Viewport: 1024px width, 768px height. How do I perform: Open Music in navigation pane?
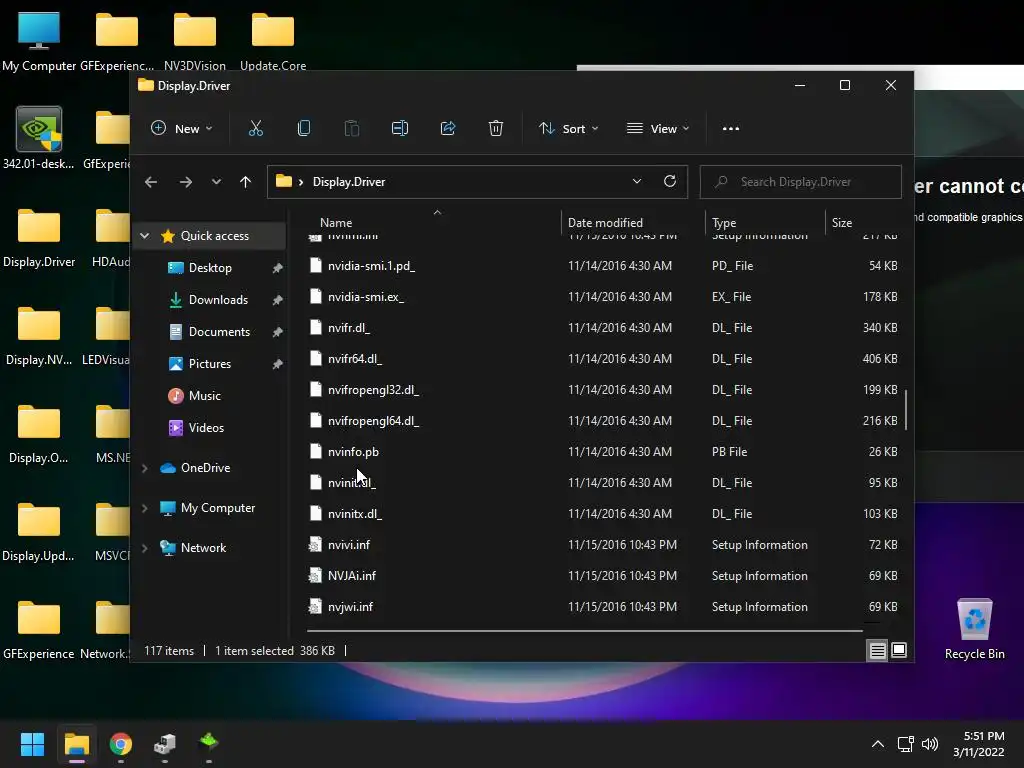[x=204, y=396]
